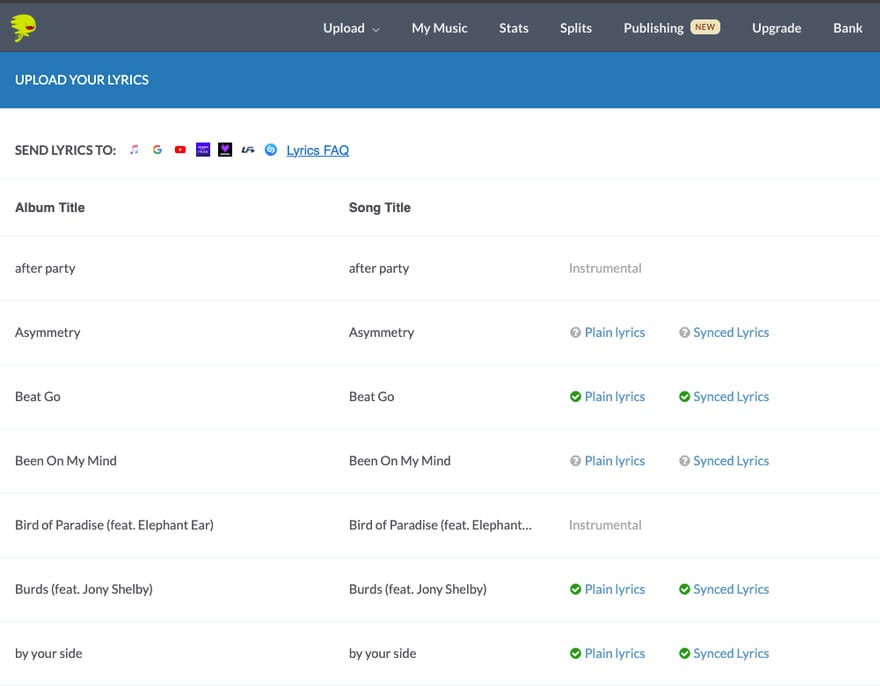
Task: Click green check beside Beat Go Synced Lyrics
Action: (x=684, y=396)
